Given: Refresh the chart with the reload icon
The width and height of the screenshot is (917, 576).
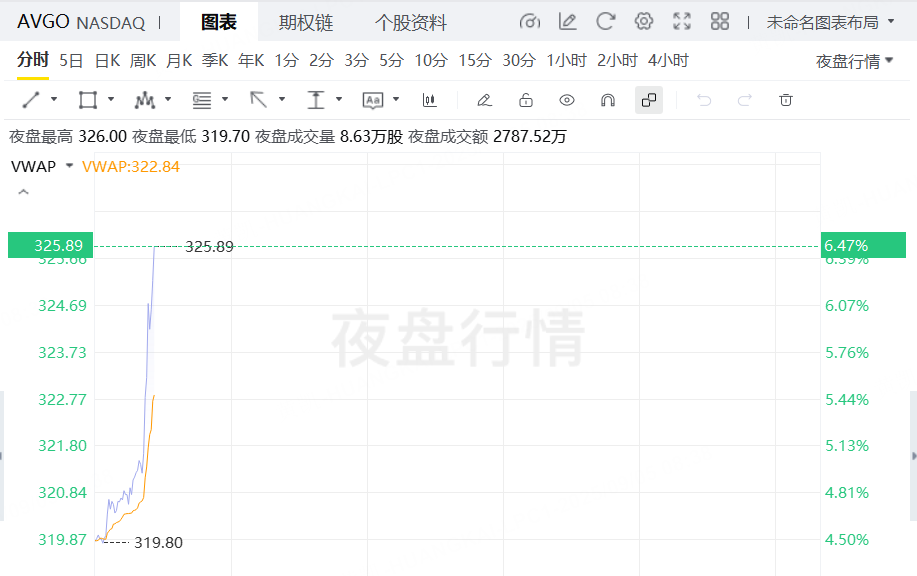Looking at the screenshot, I should 605,22.
